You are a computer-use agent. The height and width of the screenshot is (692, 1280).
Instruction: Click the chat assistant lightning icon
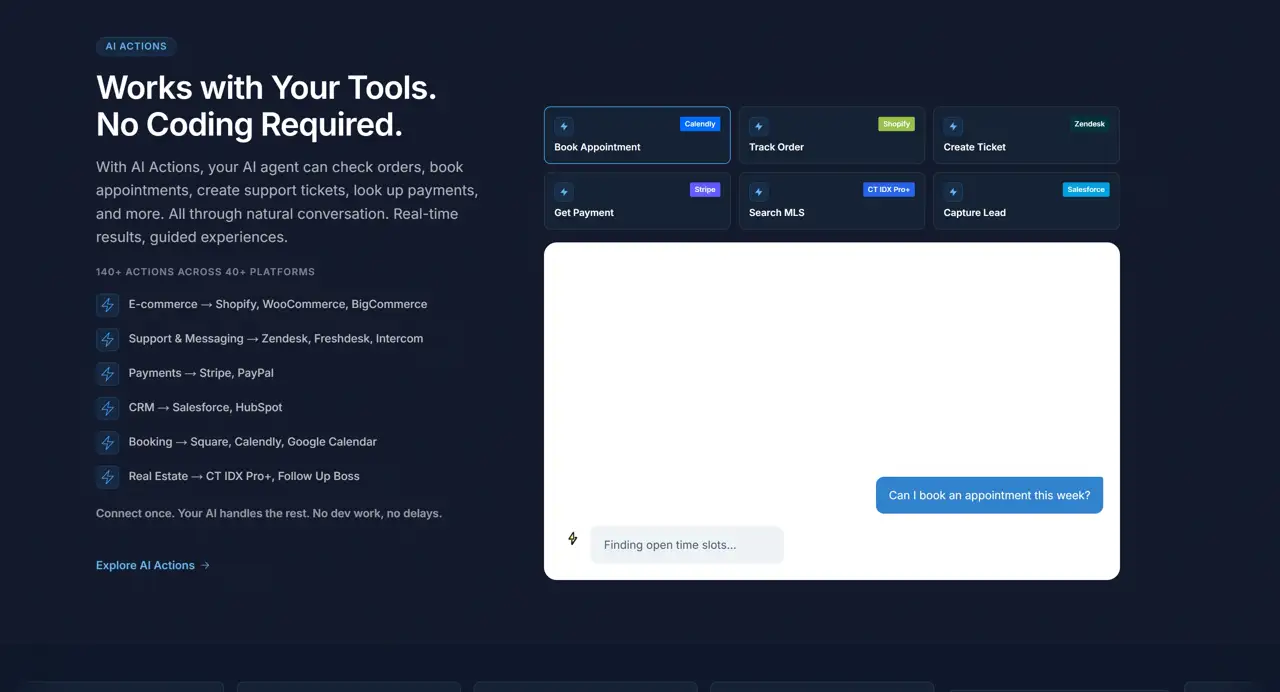pyautogui.click(x=573, y=538)
